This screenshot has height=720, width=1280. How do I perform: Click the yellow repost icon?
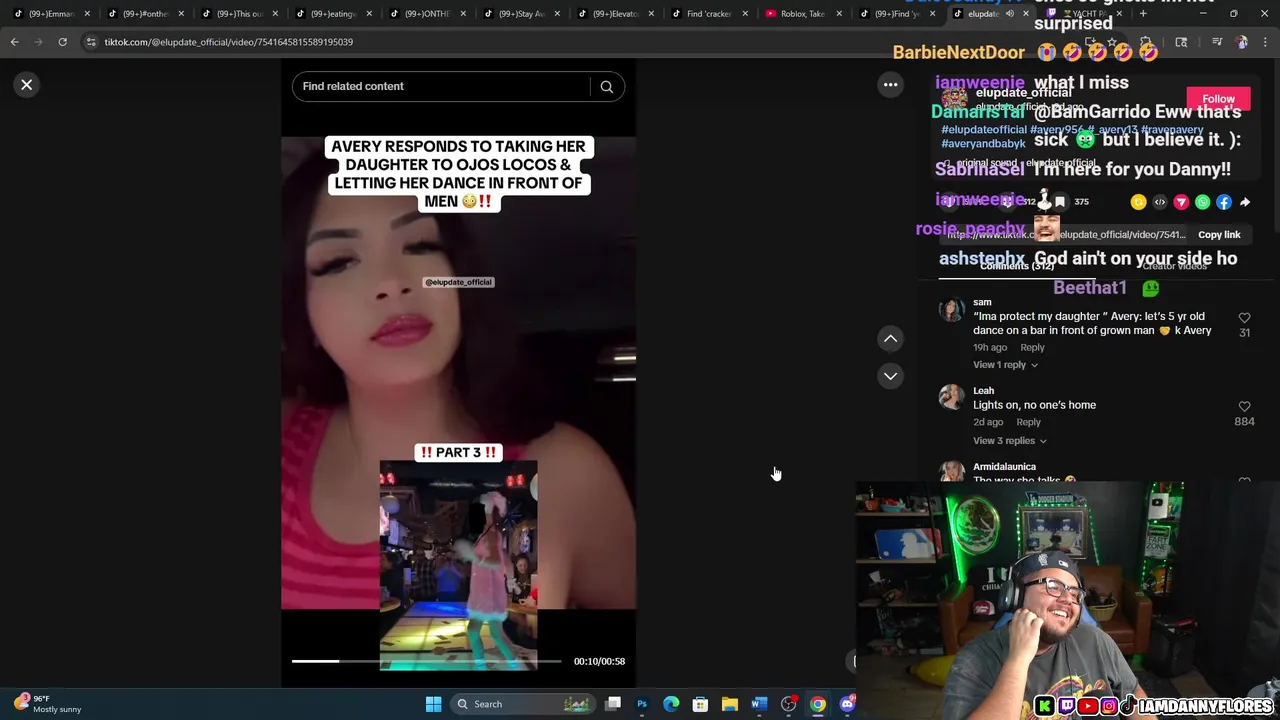click(x=1138, y=202)
